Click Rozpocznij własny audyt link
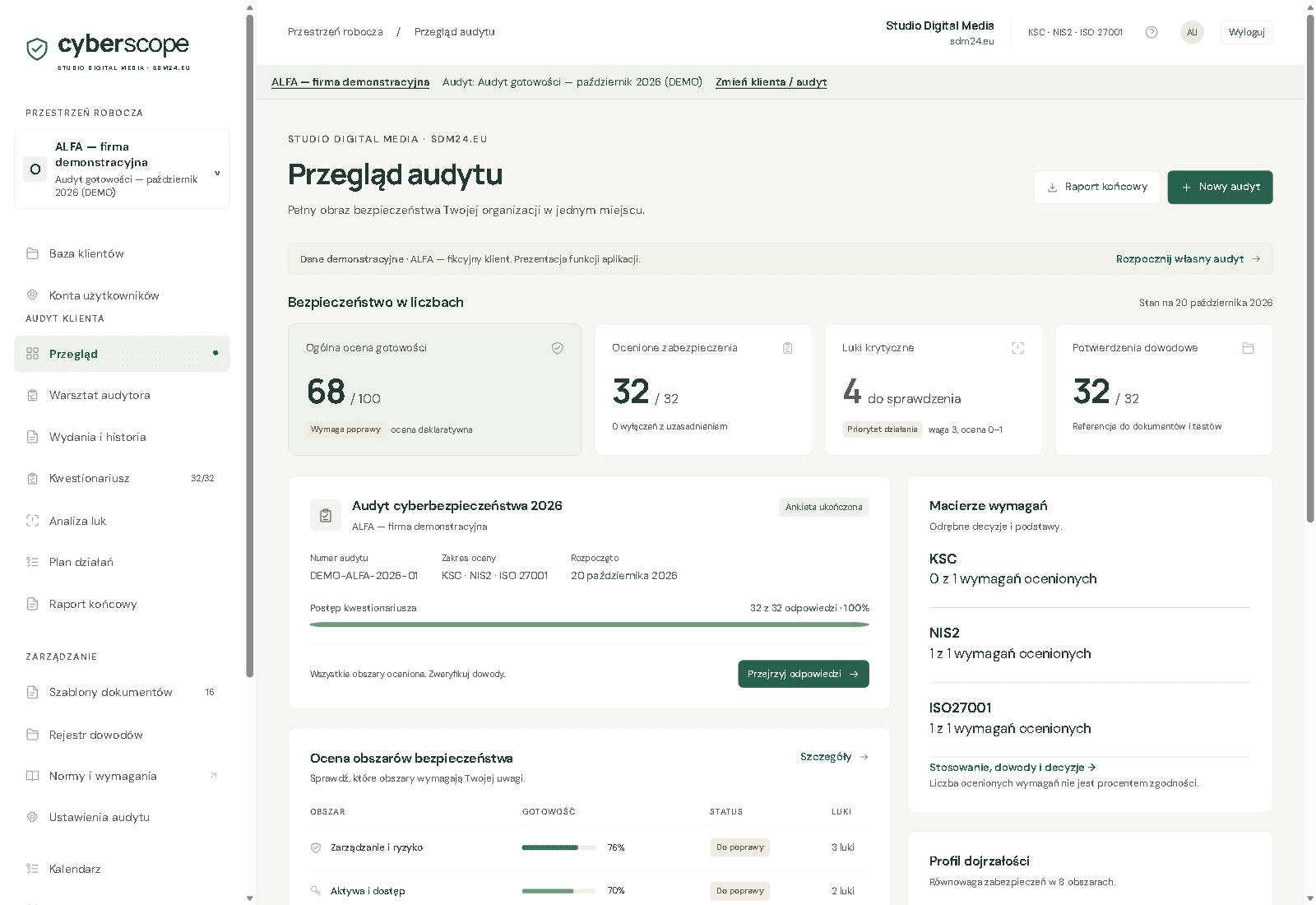Screen dimensions: 1316x905 (1188, 258)
